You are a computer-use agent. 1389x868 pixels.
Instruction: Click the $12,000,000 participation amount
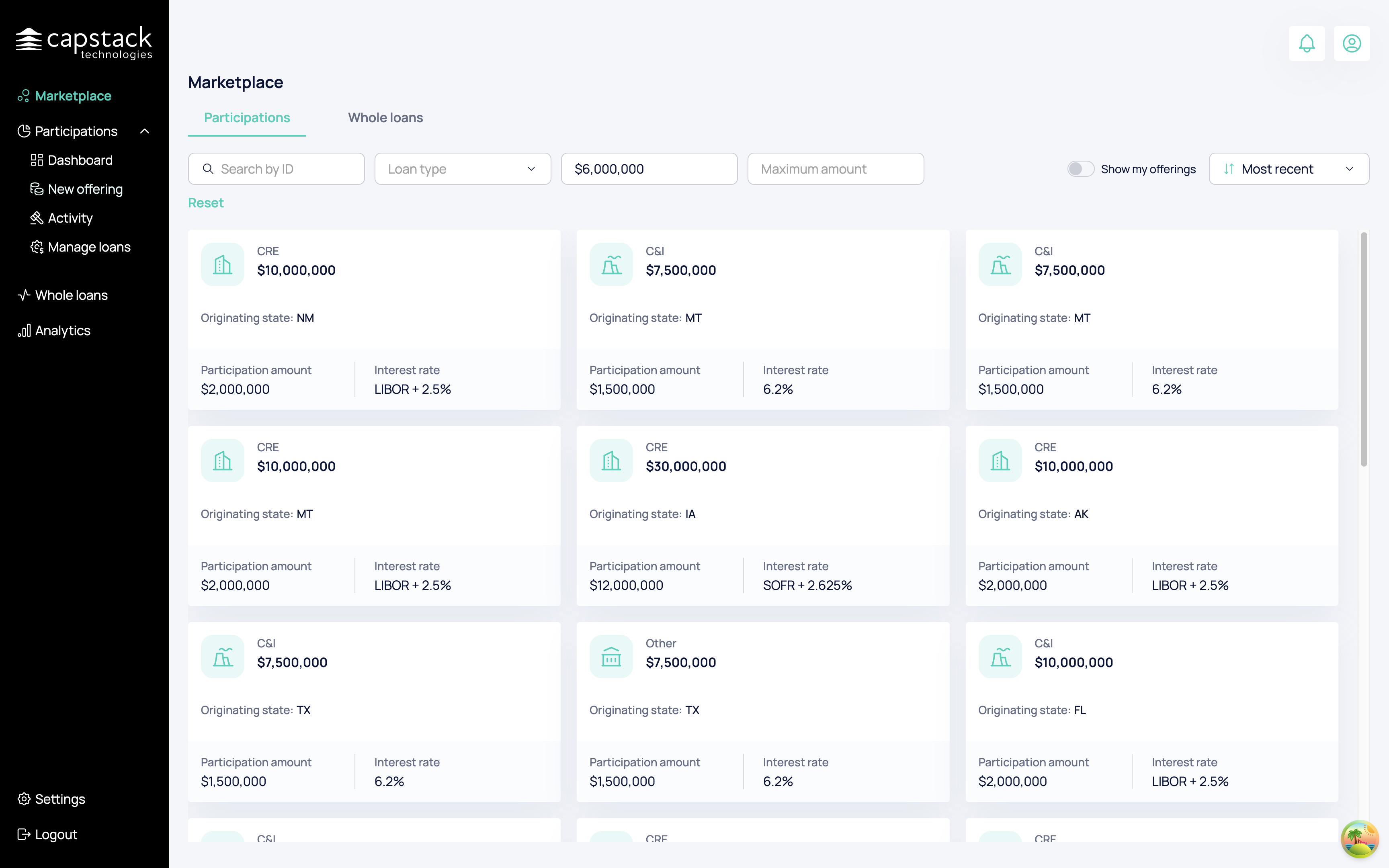coord(626,585)
